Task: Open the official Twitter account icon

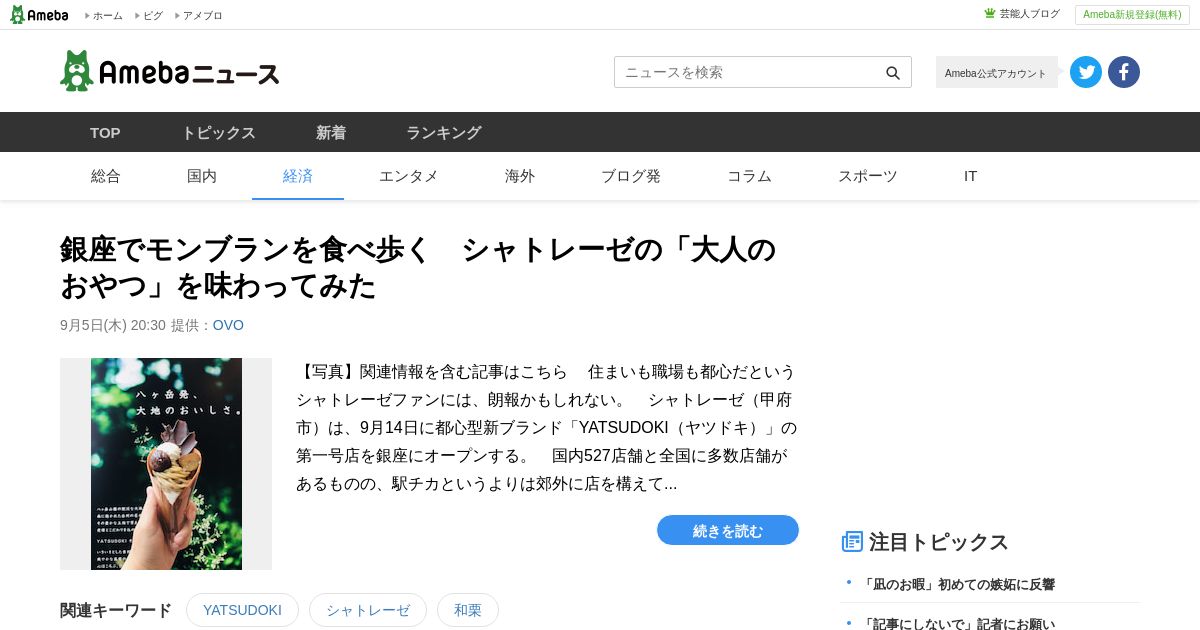Action: [1086, 72]
